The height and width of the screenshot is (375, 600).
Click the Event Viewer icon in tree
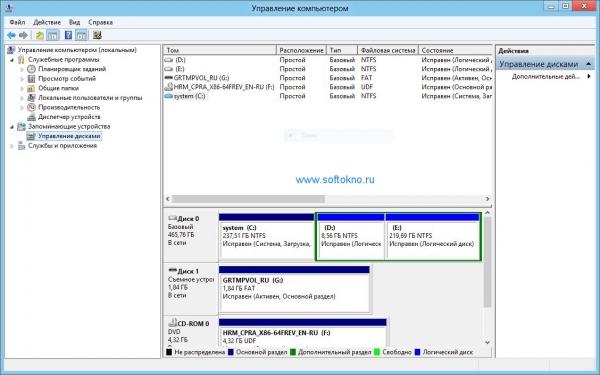pyautogui.click(x=31, y=78)
